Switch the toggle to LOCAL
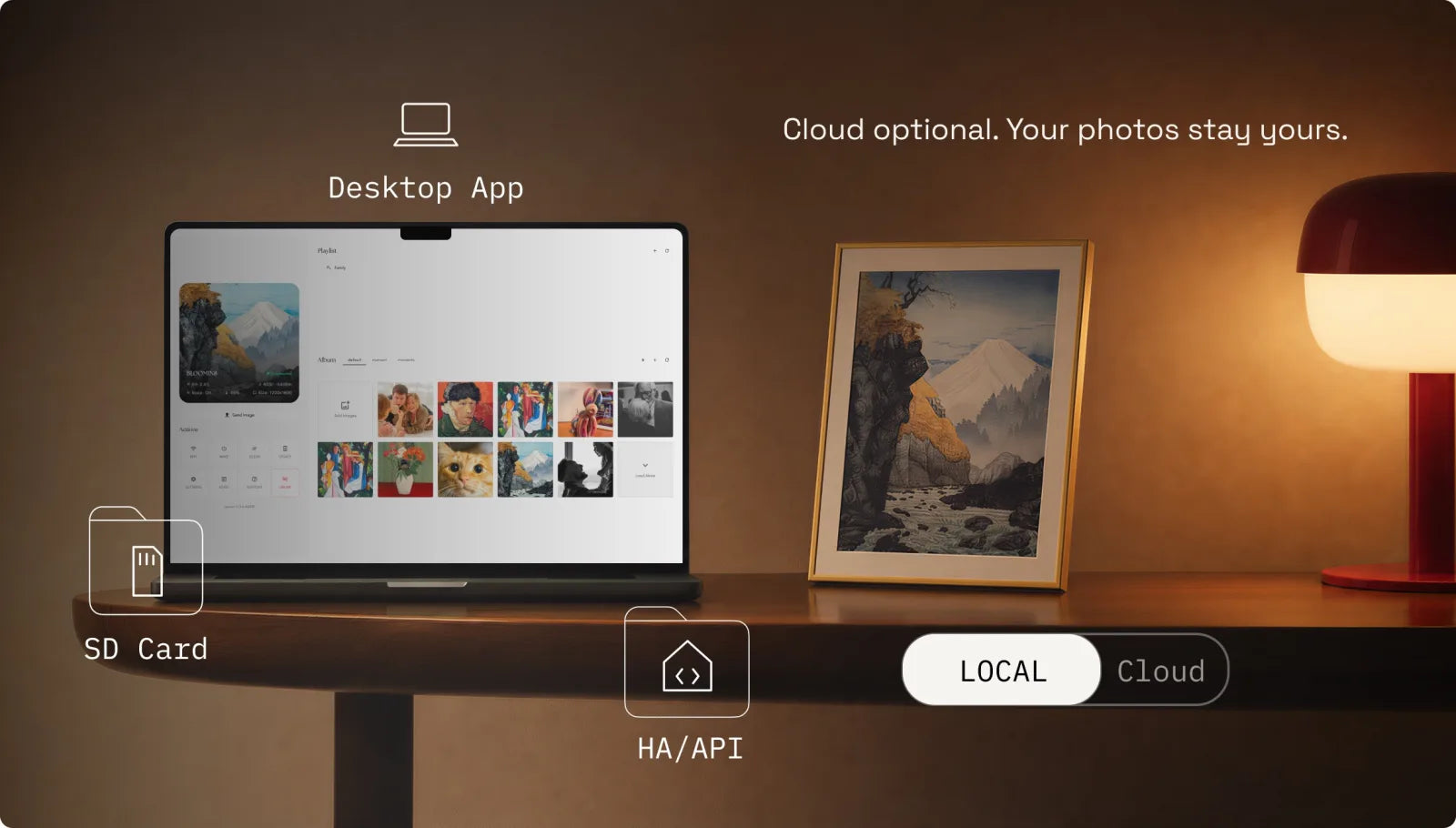This screenshot has height=828, width=1456. click(1002, 671)
